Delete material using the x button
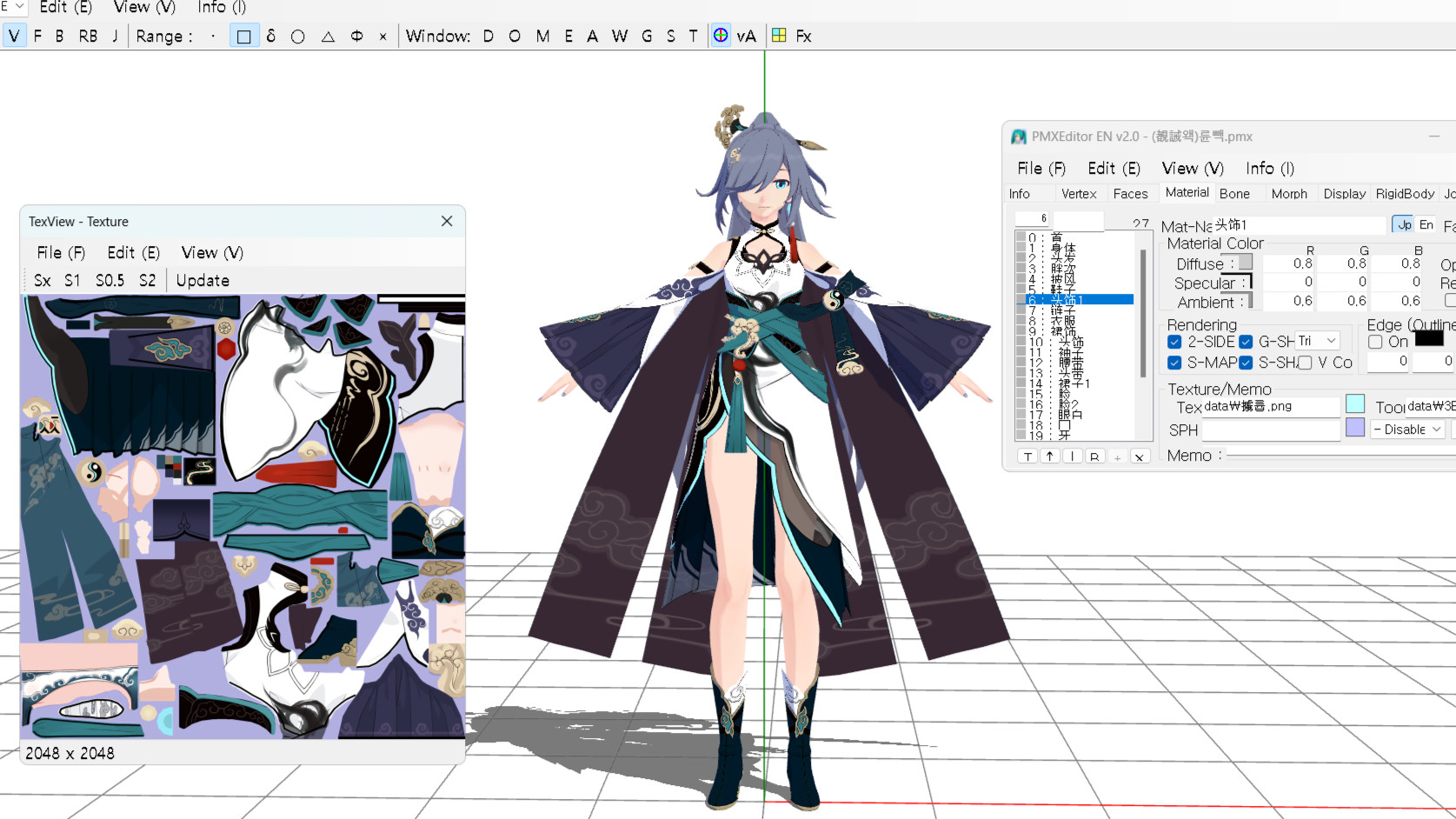 (x=1139, y=456)
